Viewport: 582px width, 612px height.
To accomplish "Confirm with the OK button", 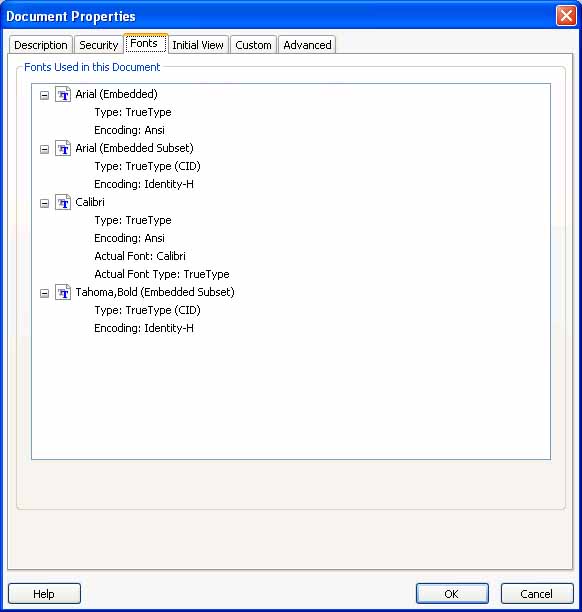I will 452,594.
